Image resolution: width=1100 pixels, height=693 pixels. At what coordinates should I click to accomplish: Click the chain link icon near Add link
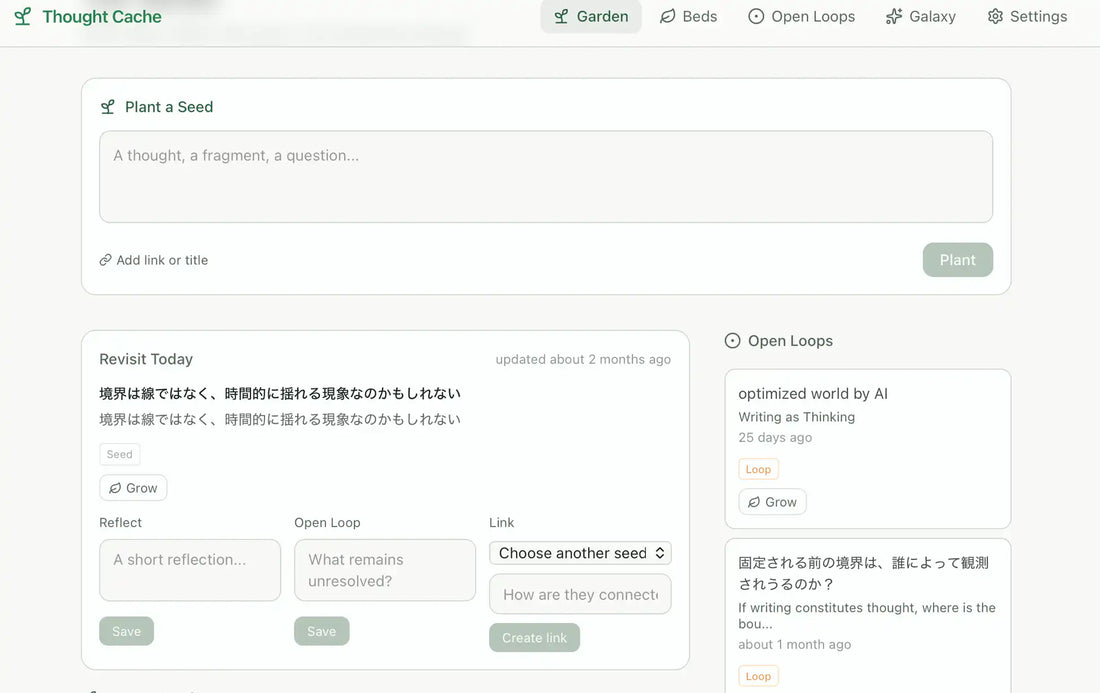[x=105, y=260]
